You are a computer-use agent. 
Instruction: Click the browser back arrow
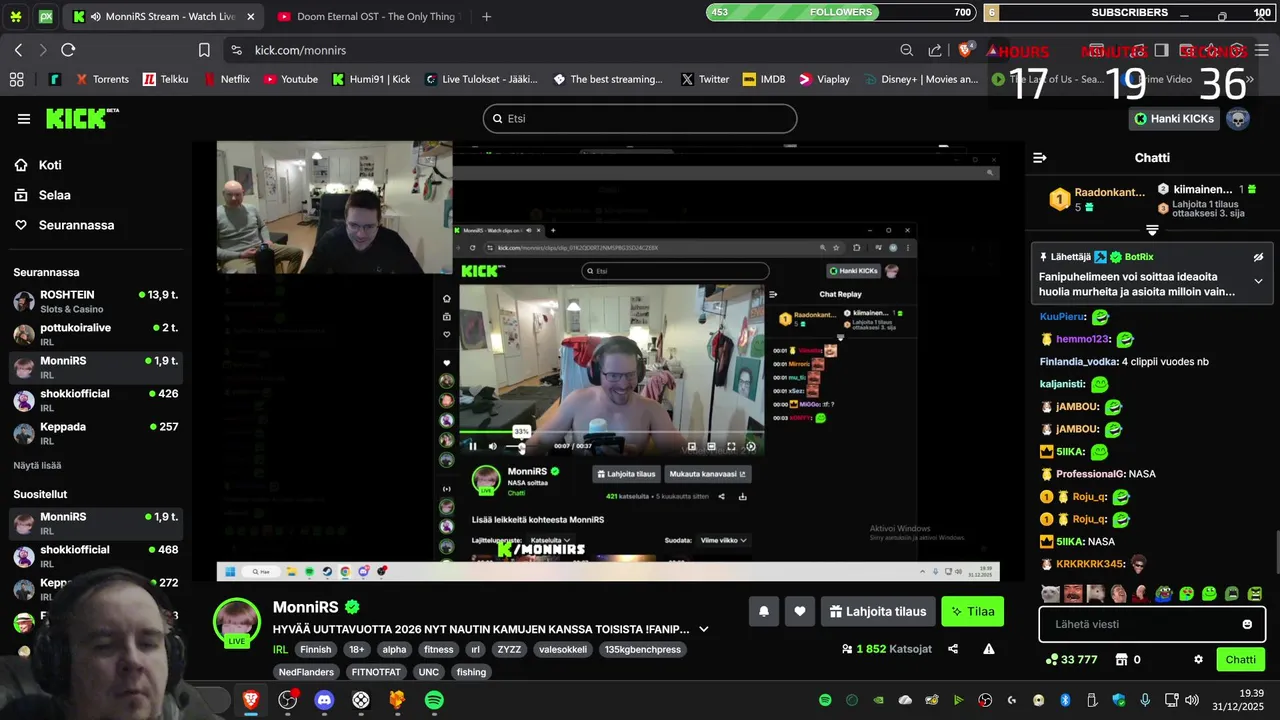click(x=18, y=50)
